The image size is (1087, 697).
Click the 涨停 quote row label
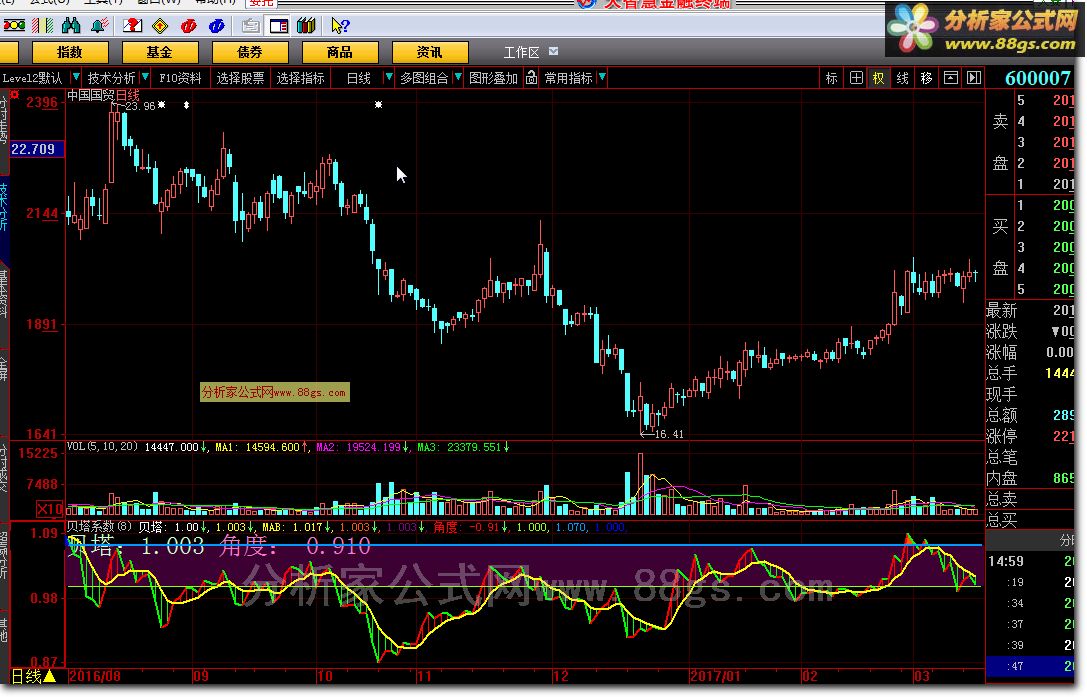pyautogui.click(x=1002, y=436)
